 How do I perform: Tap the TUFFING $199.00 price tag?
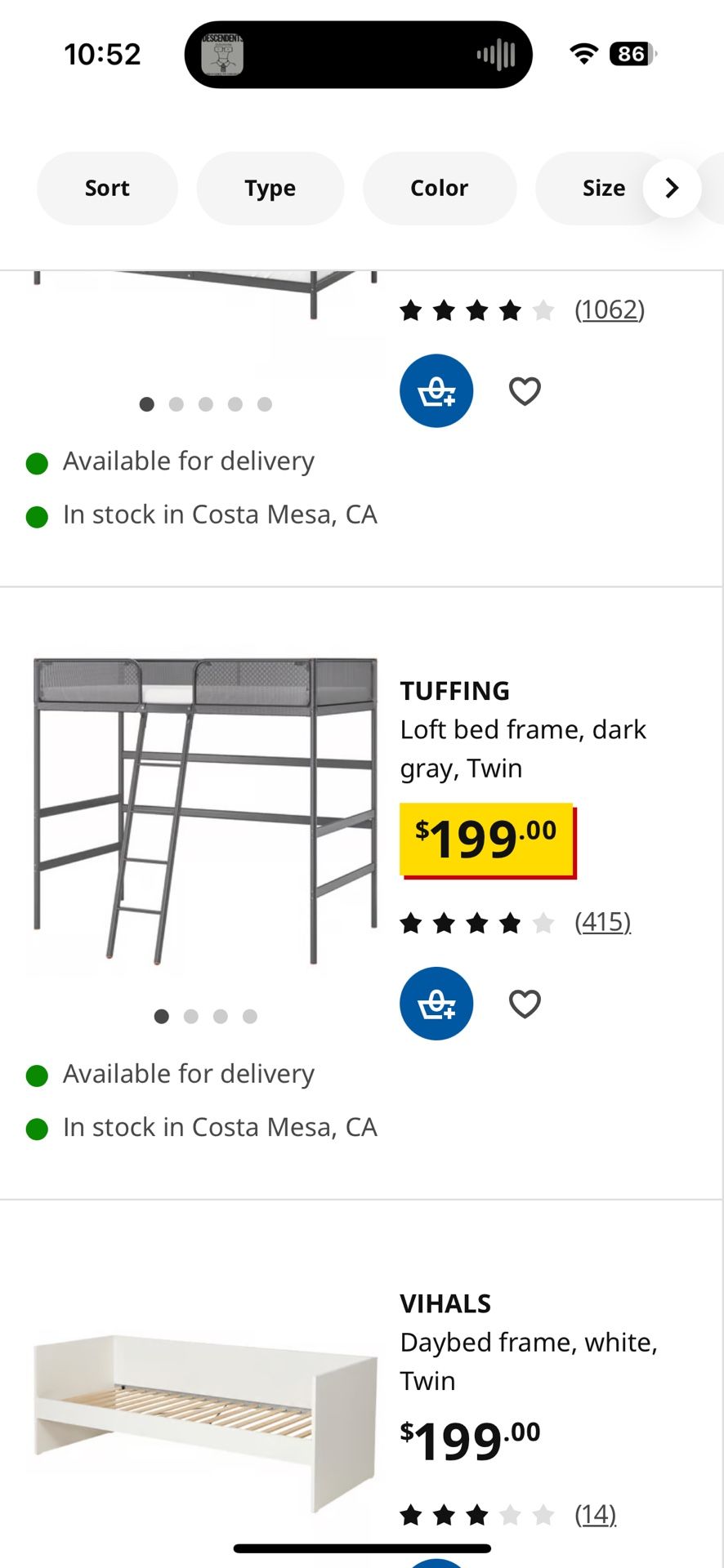[x=487, y=840]
